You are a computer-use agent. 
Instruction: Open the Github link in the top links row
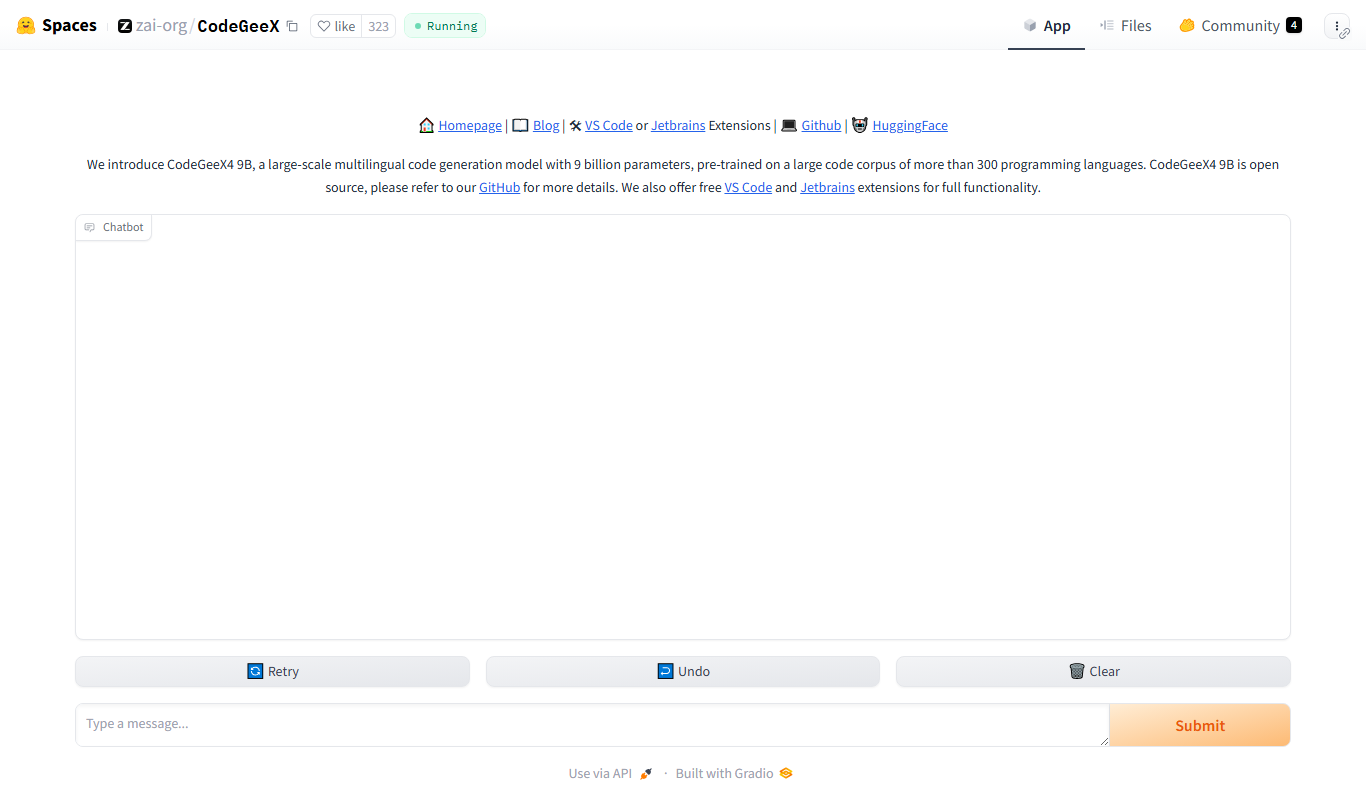(x=821, y=125)
